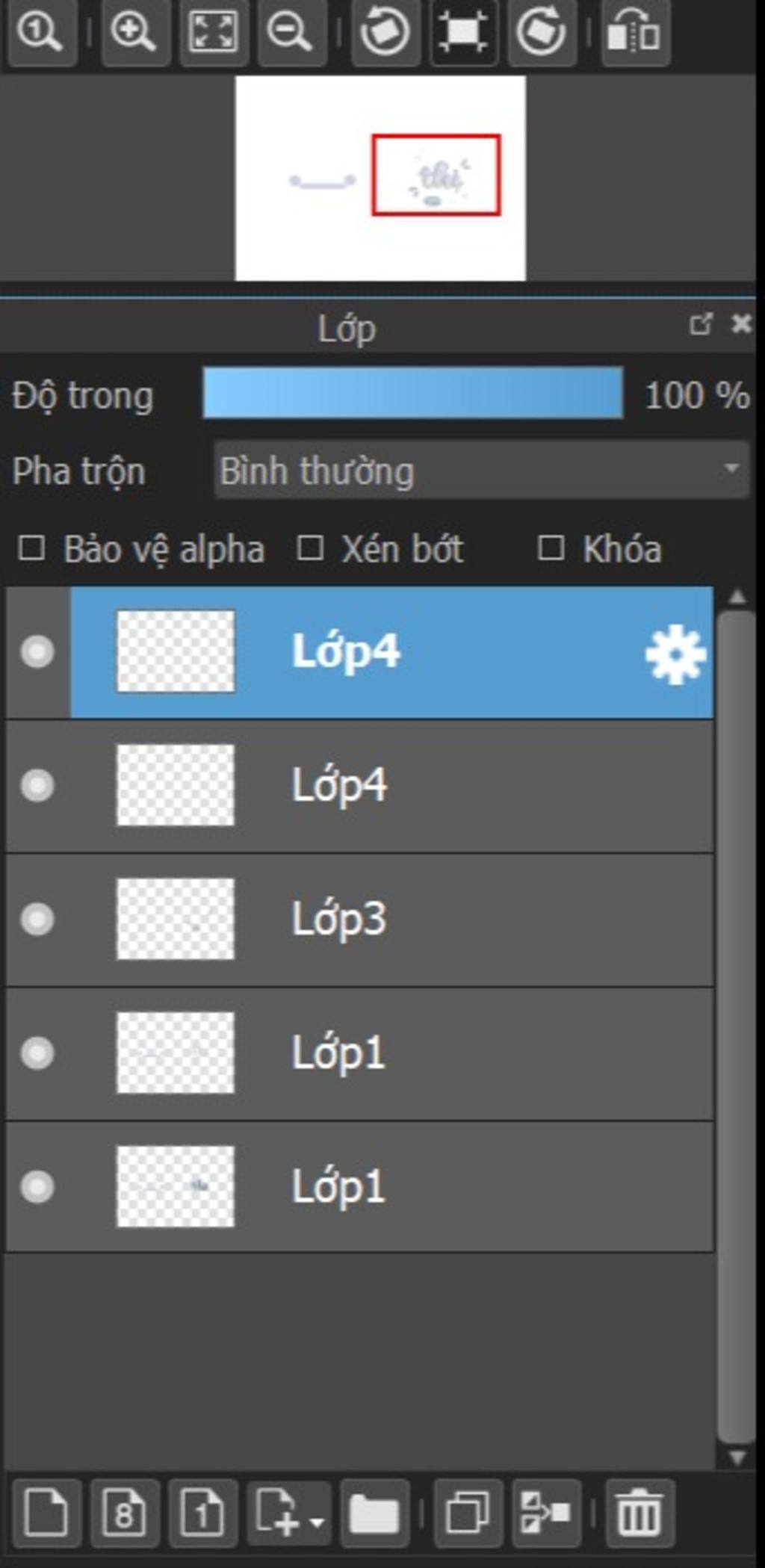Click the zoom in magnifier icon
Viewport: 765px width, 1568px height.
pos(134,32)
